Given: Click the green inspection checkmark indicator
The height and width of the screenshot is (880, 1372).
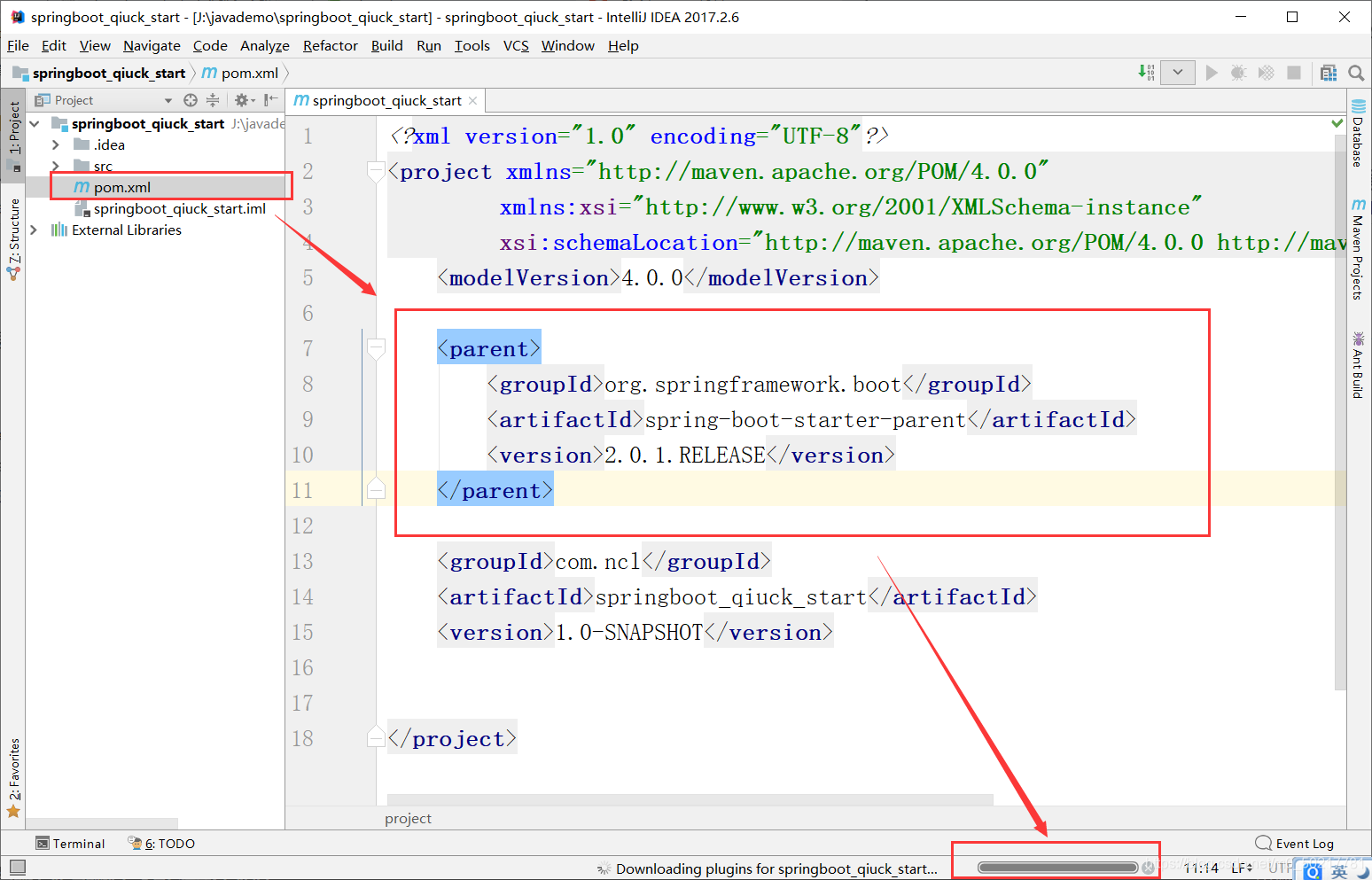Looking at the screenshot, I should 1337,123.
